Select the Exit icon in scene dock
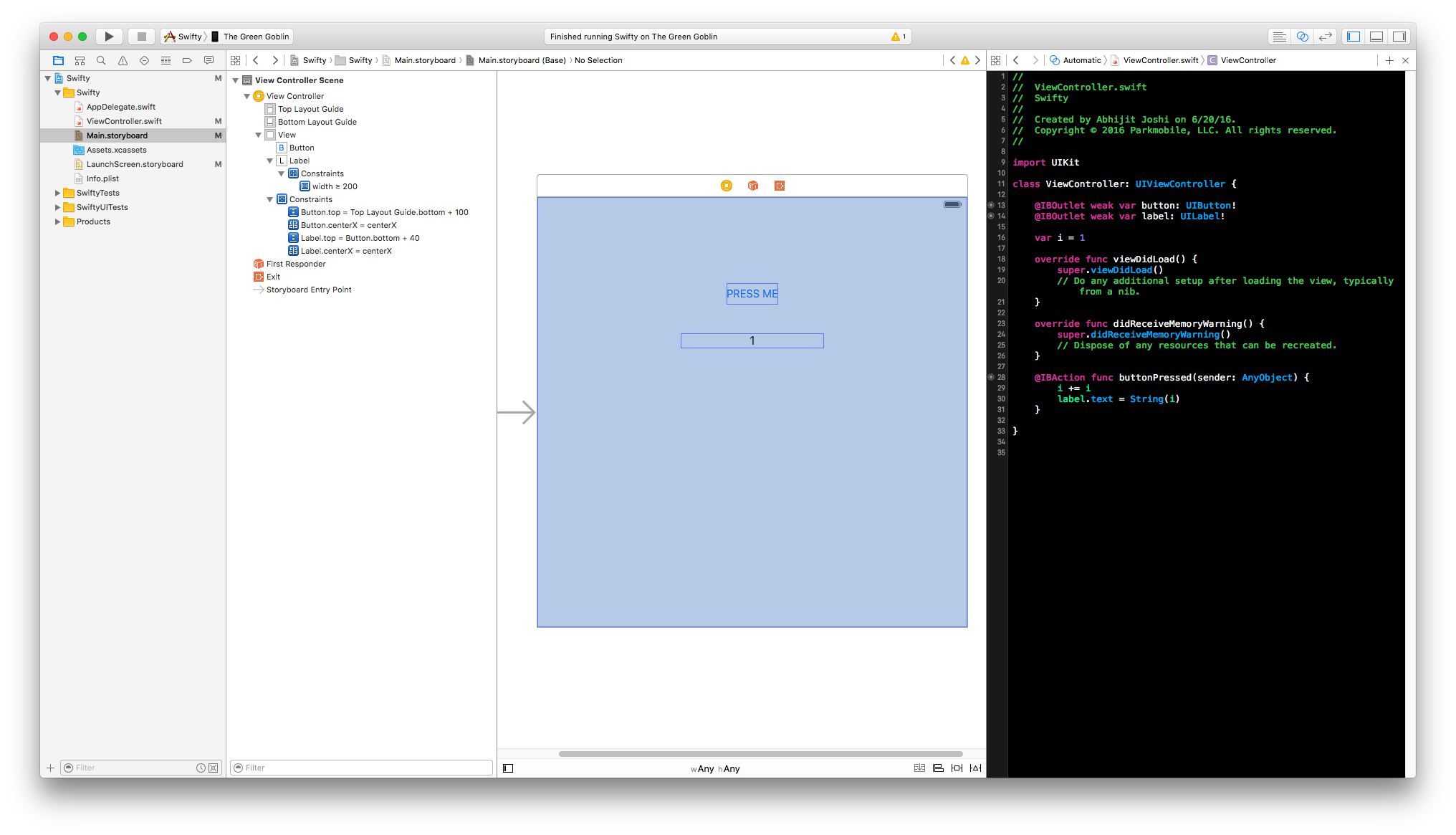The image size is (1456, 835). (x=780, y=186)
